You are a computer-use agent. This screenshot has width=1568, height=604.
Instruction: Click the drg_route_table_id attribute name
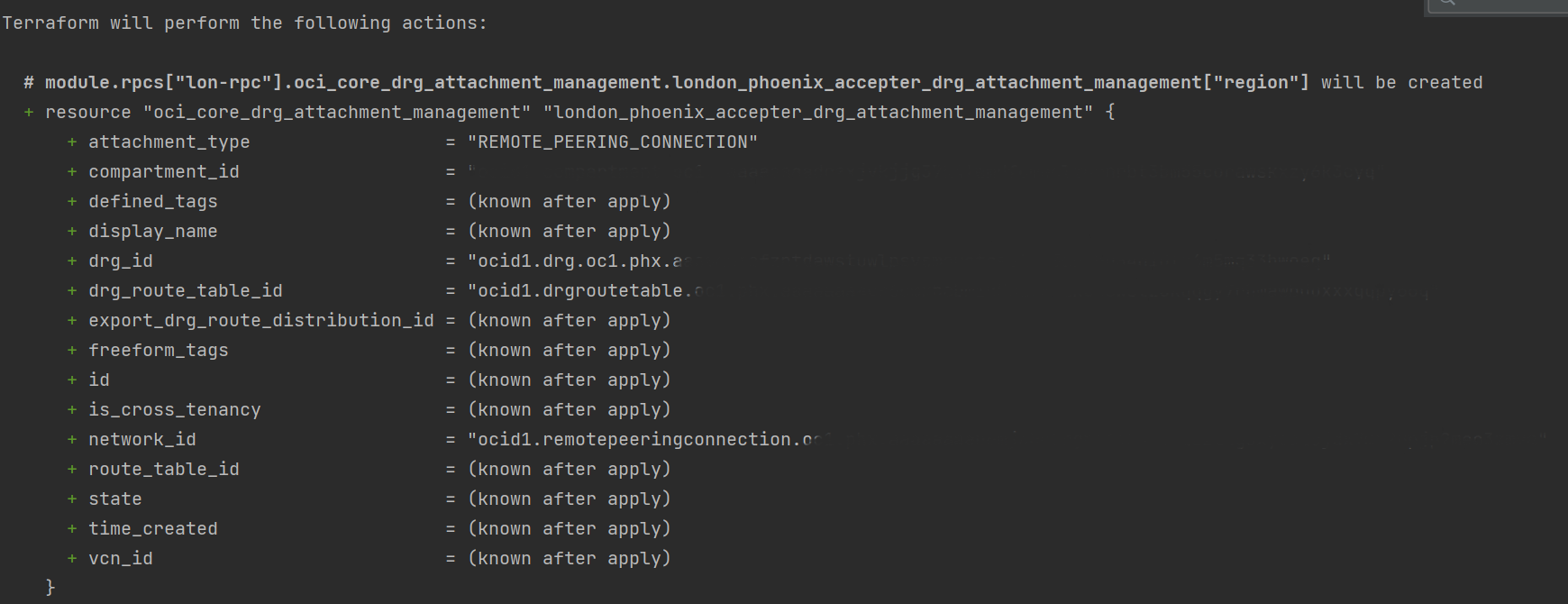click(x=185, y=291)
